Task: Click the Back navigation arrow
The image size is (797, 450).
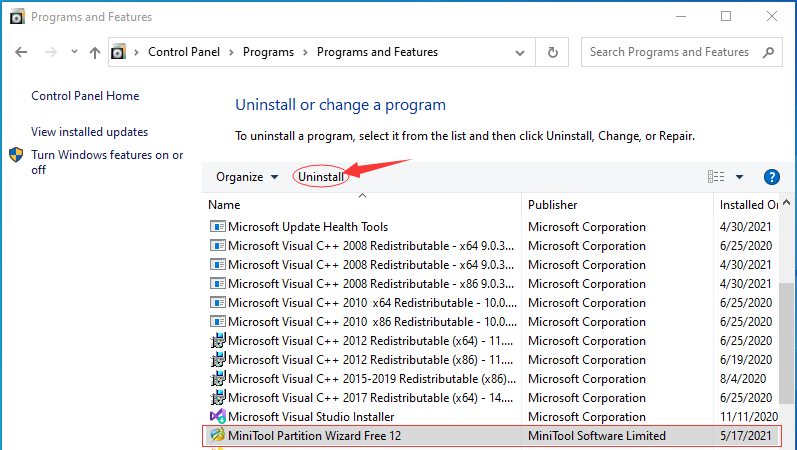Action: [21, 52]
